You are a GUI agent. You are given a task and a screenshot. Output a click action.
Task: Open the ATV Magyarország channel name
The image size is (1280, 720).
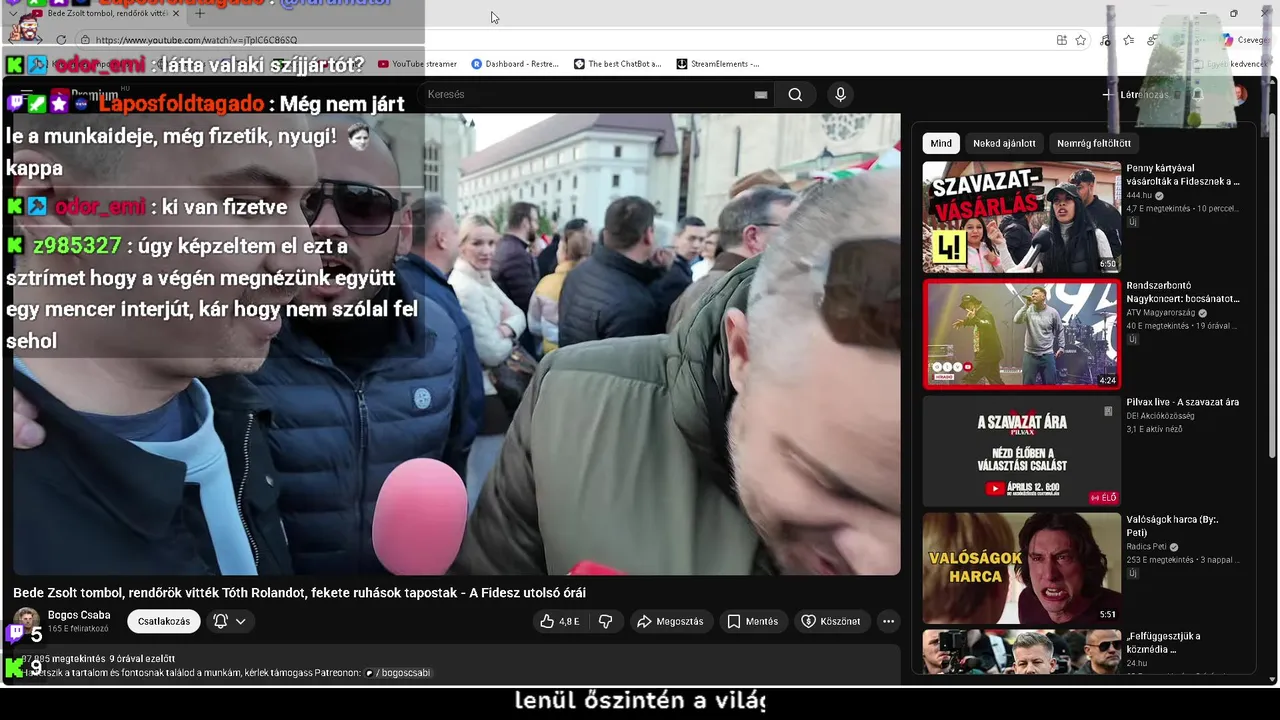tap(1161, 312)
